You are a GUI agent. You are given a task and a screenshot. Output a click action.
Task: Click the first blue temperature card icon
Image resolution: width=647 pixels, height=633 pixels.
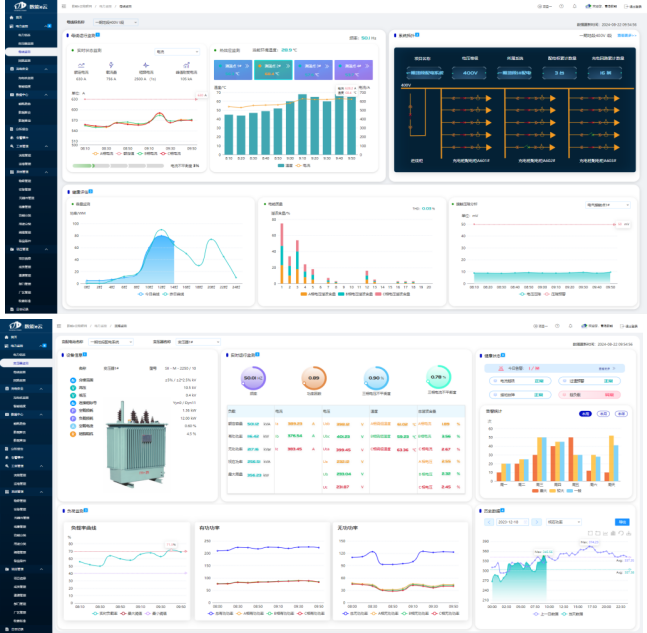click(x=231, y=69)
